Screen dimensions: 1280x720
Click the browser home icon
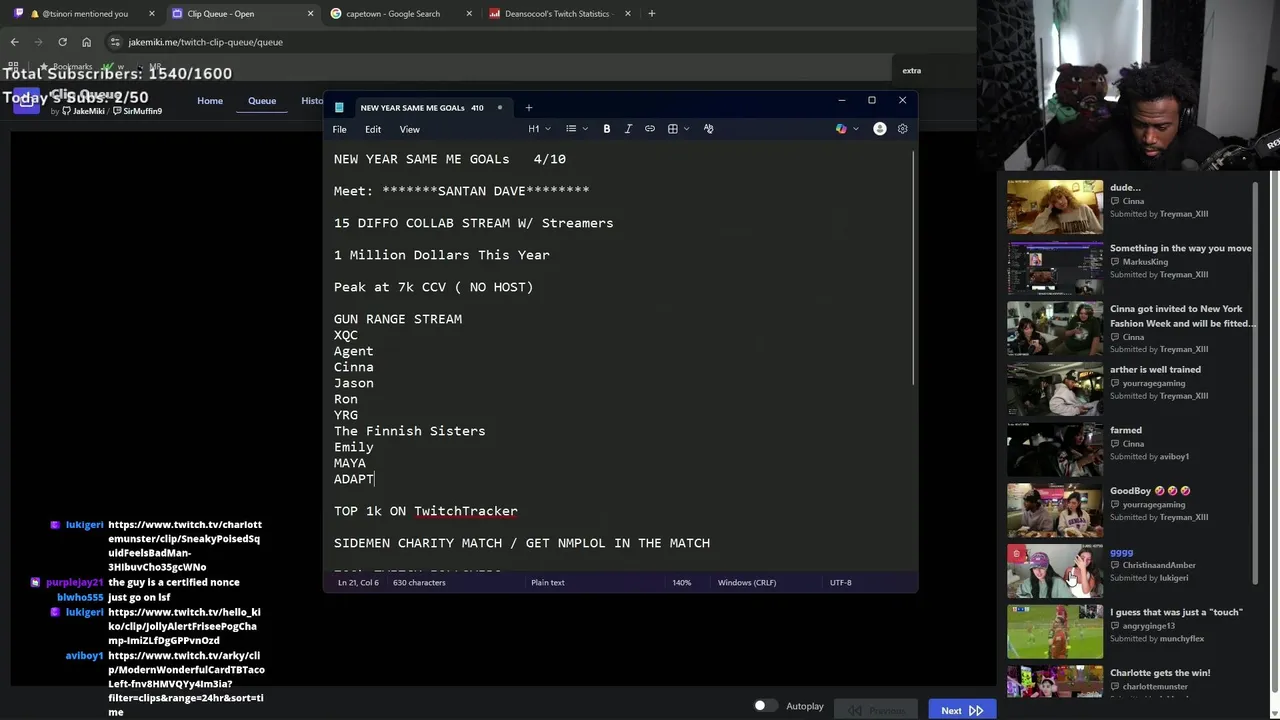click(x=86, y=42)
